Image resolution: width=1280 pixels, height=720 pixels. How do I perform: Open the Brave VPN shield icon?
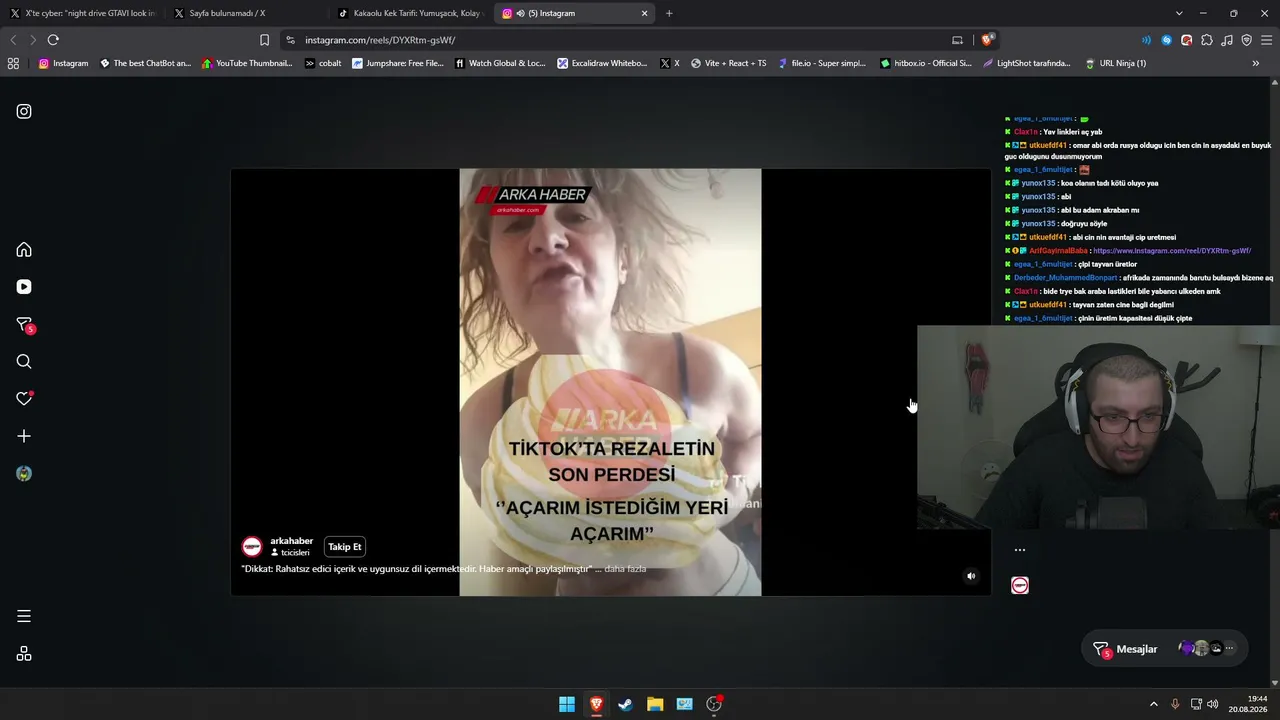click(x=1246, y=40)
